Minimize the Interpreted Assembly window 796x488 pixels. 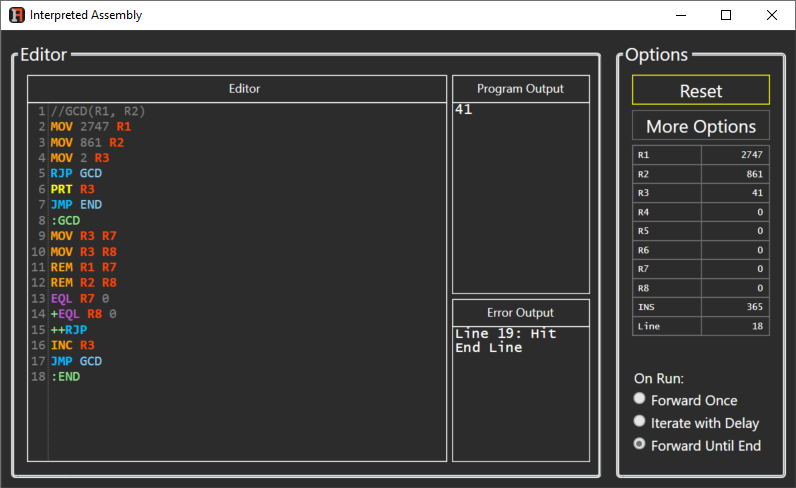point(681,15)
